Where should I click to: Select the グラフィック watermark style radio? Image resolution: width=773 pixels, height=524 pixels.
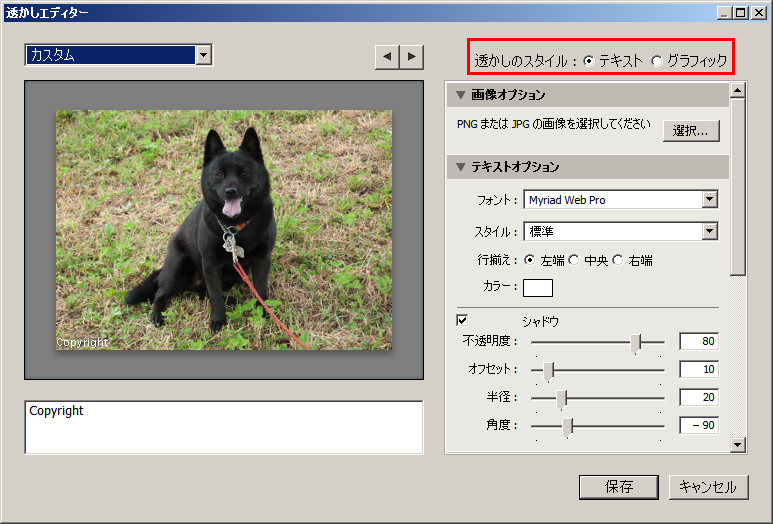point(656,61)
